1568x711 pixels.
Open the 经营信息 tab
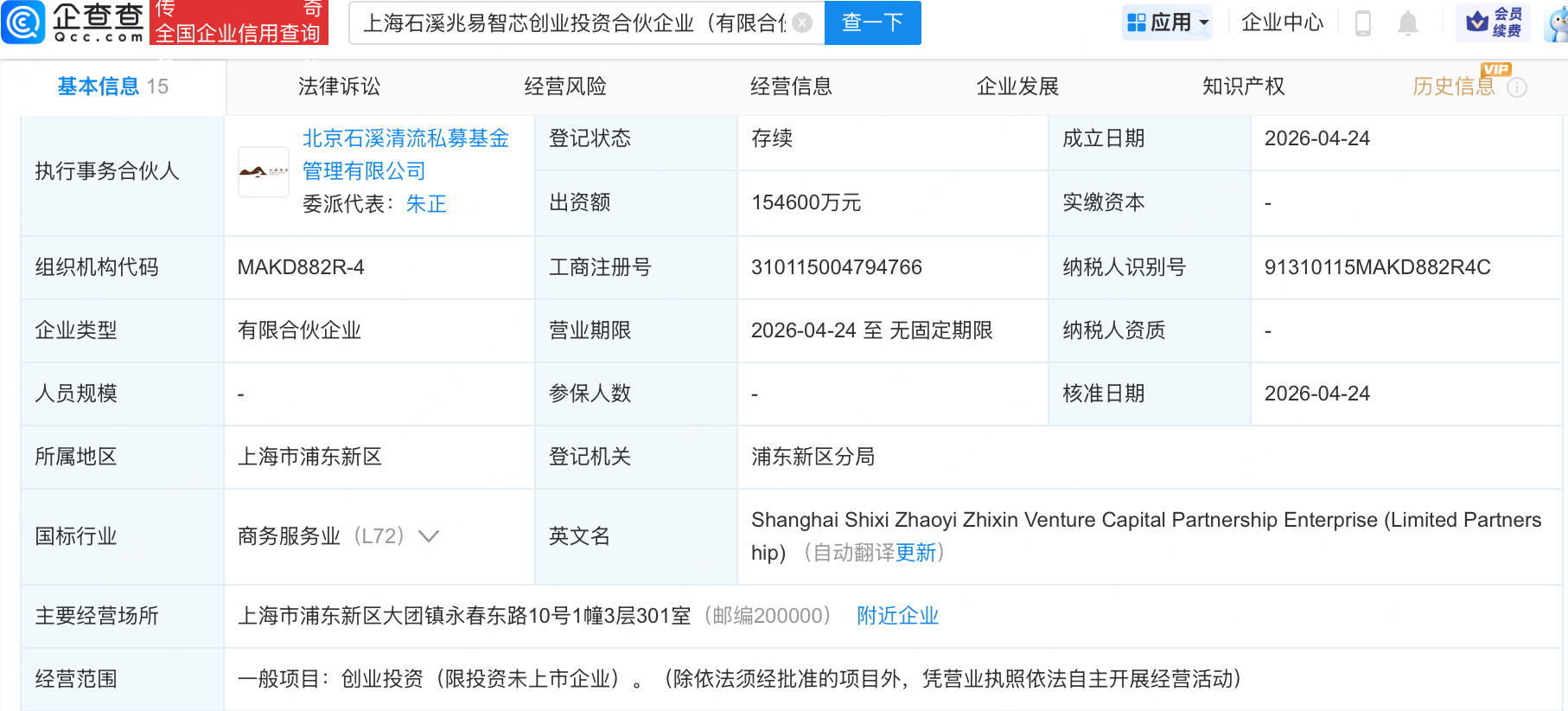pyautogui.click(x=791, y=86)
